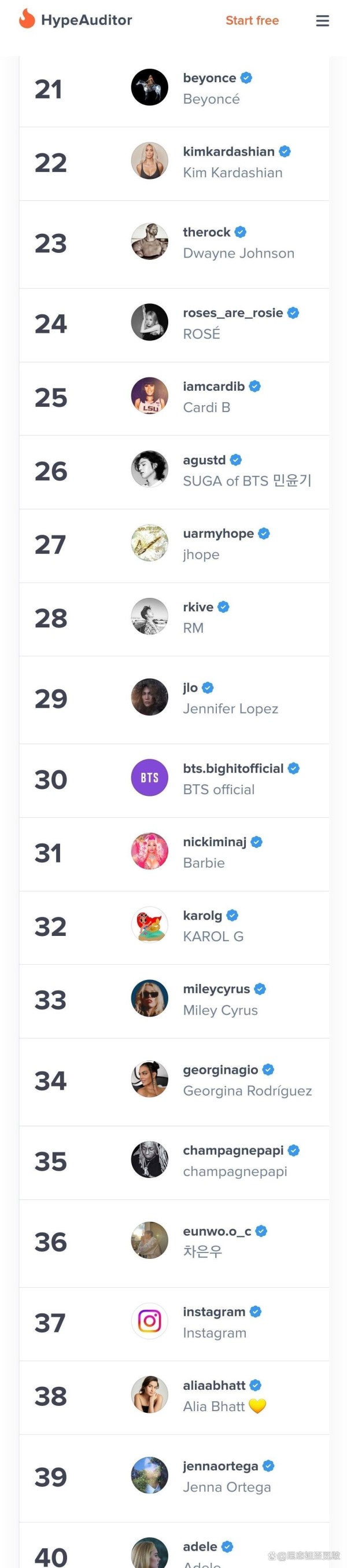Viewport: 347px width, 1568px height.
Task: Open the hamburger menu icon
Action: coord(322,21)
